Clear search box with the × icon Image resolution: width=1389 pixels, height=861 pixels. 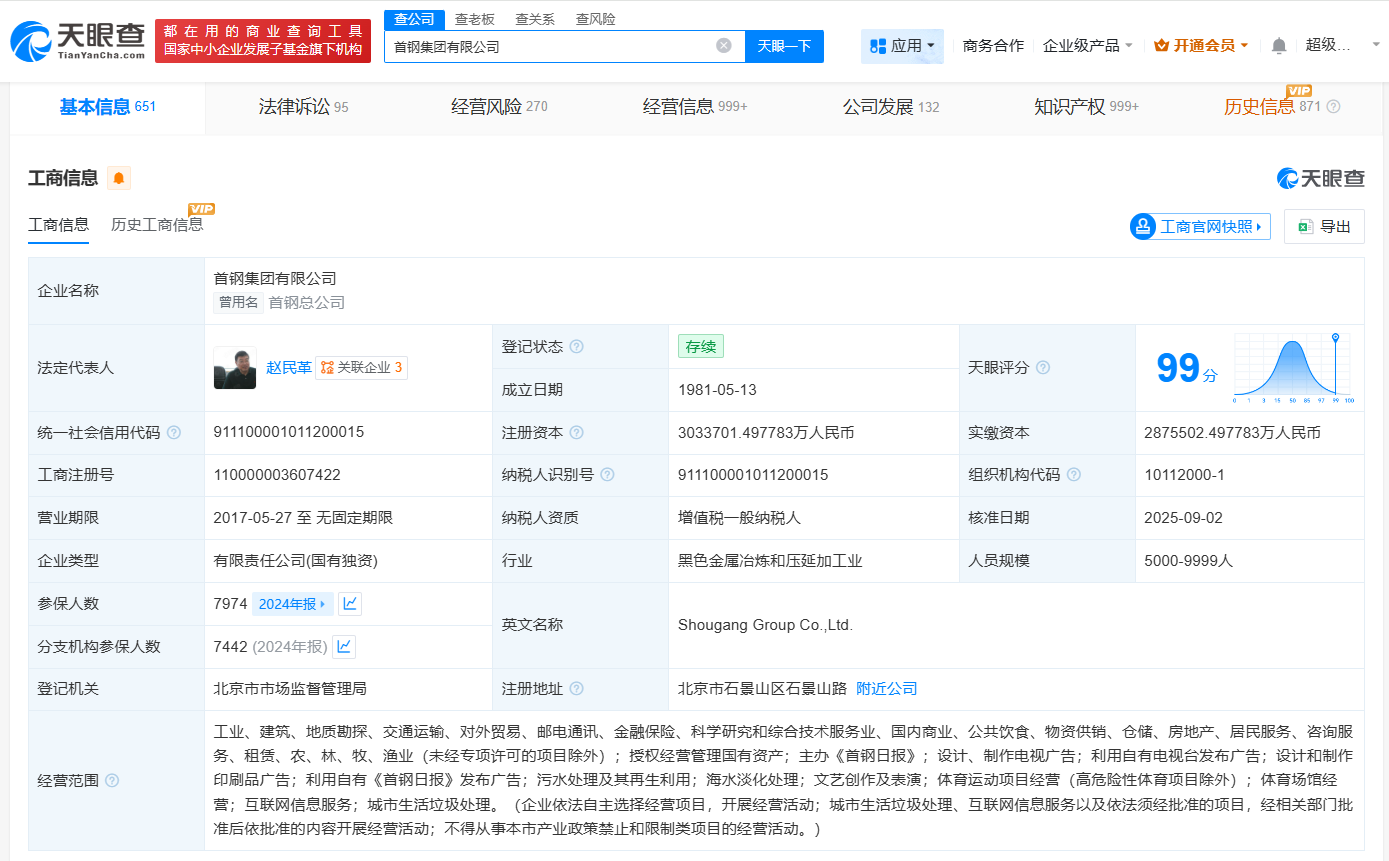tap(724, 46)
